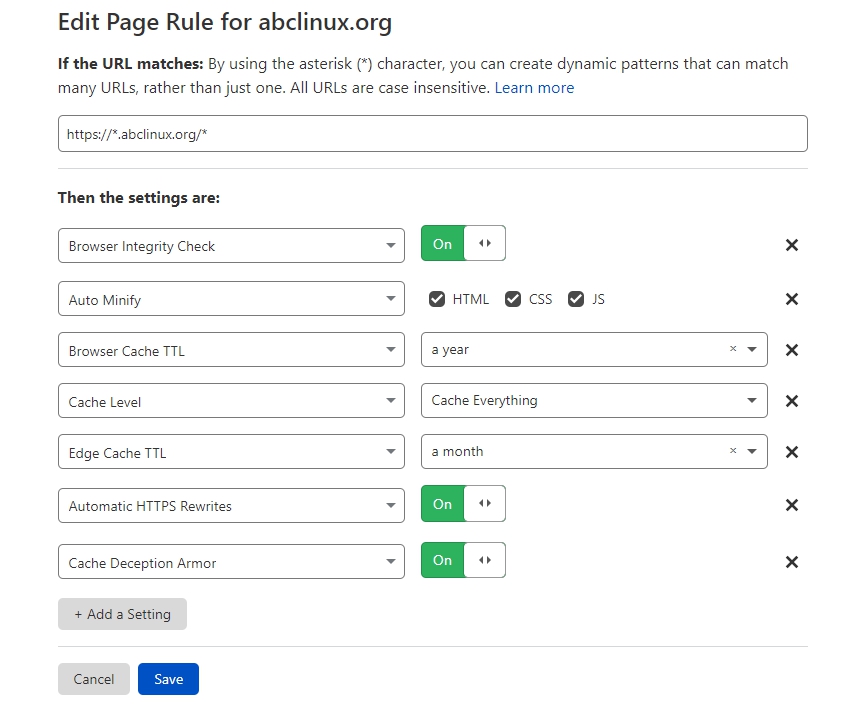Uncheck the HTML minify checkbox
The height and width of the screenshot is (712, 861).
click(x=436, y=299)
